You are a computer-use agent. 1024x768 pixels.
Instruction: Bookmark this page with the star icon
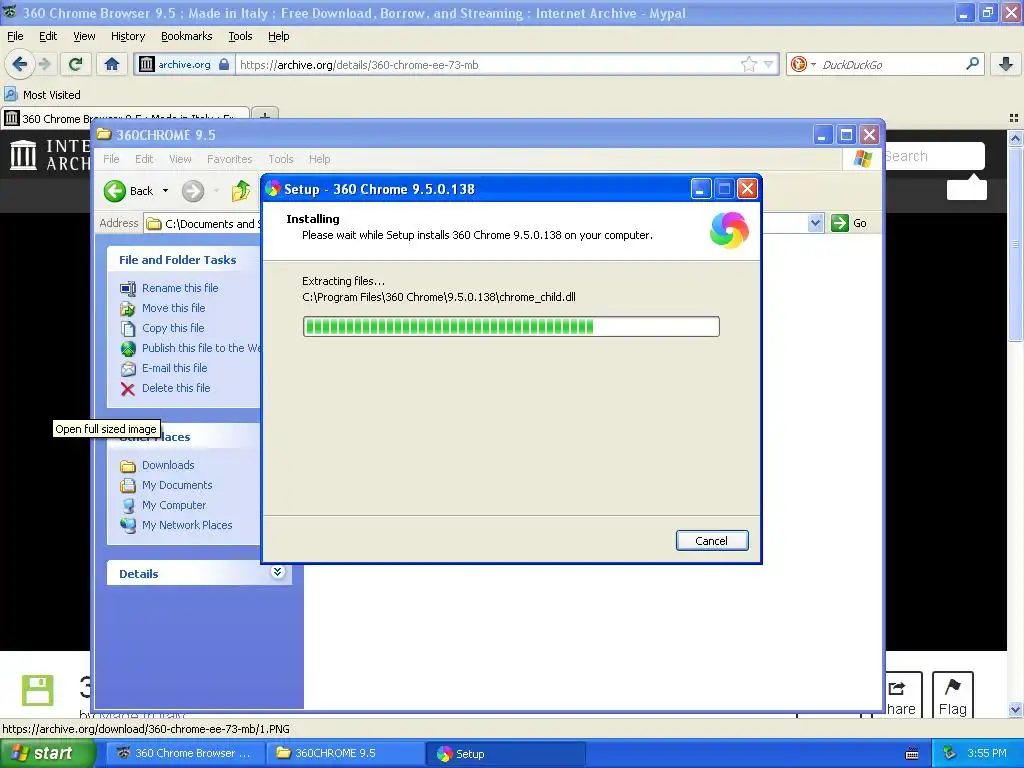tap(748, 64)
